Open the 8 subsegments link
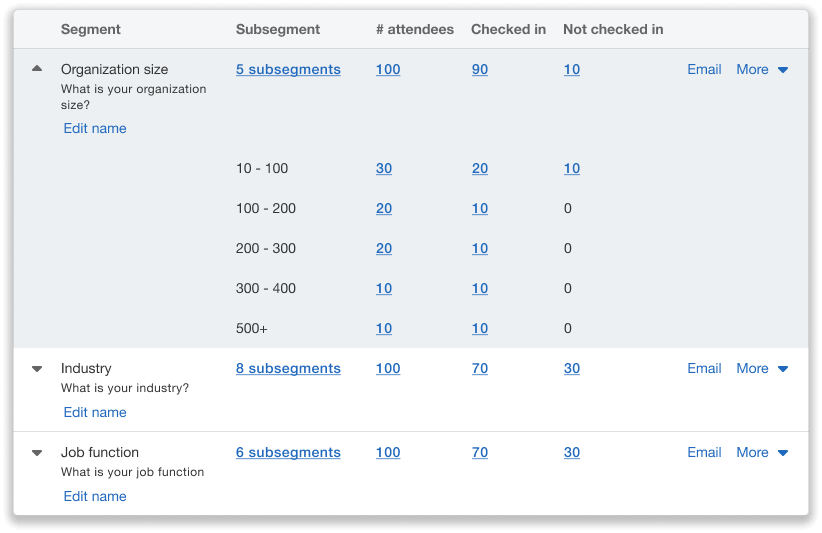This screenshot has width=822, height=533. (288, 368)
